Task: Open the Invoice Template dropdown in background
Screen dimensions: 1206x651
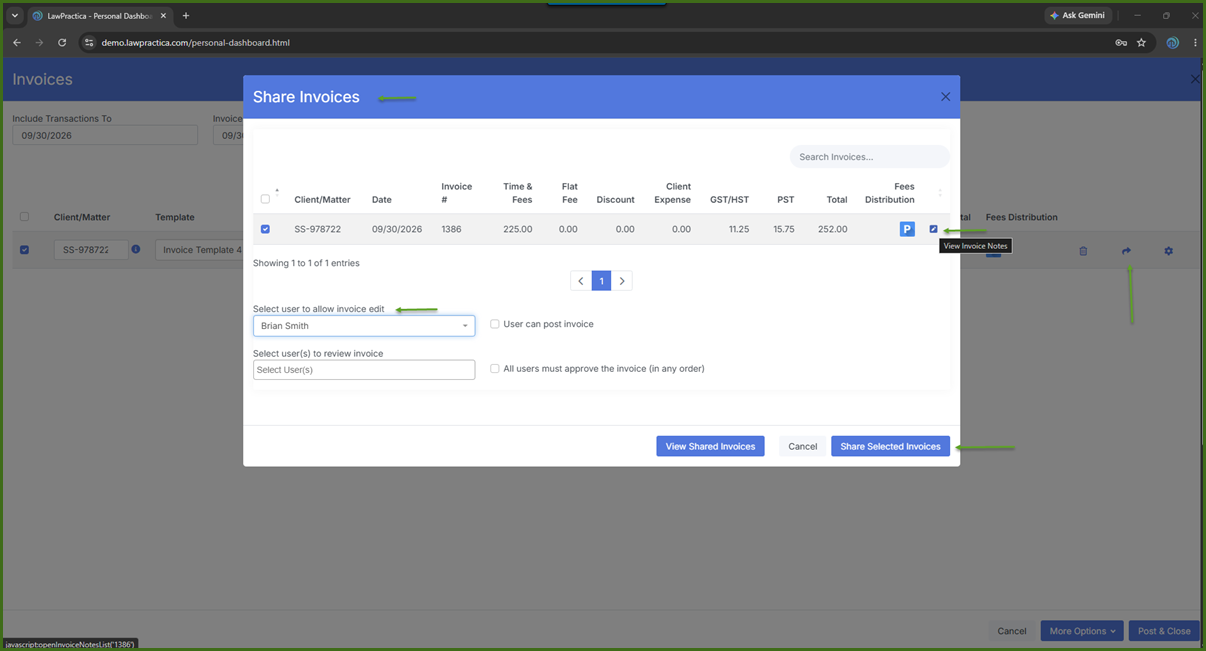Action: 199,250
